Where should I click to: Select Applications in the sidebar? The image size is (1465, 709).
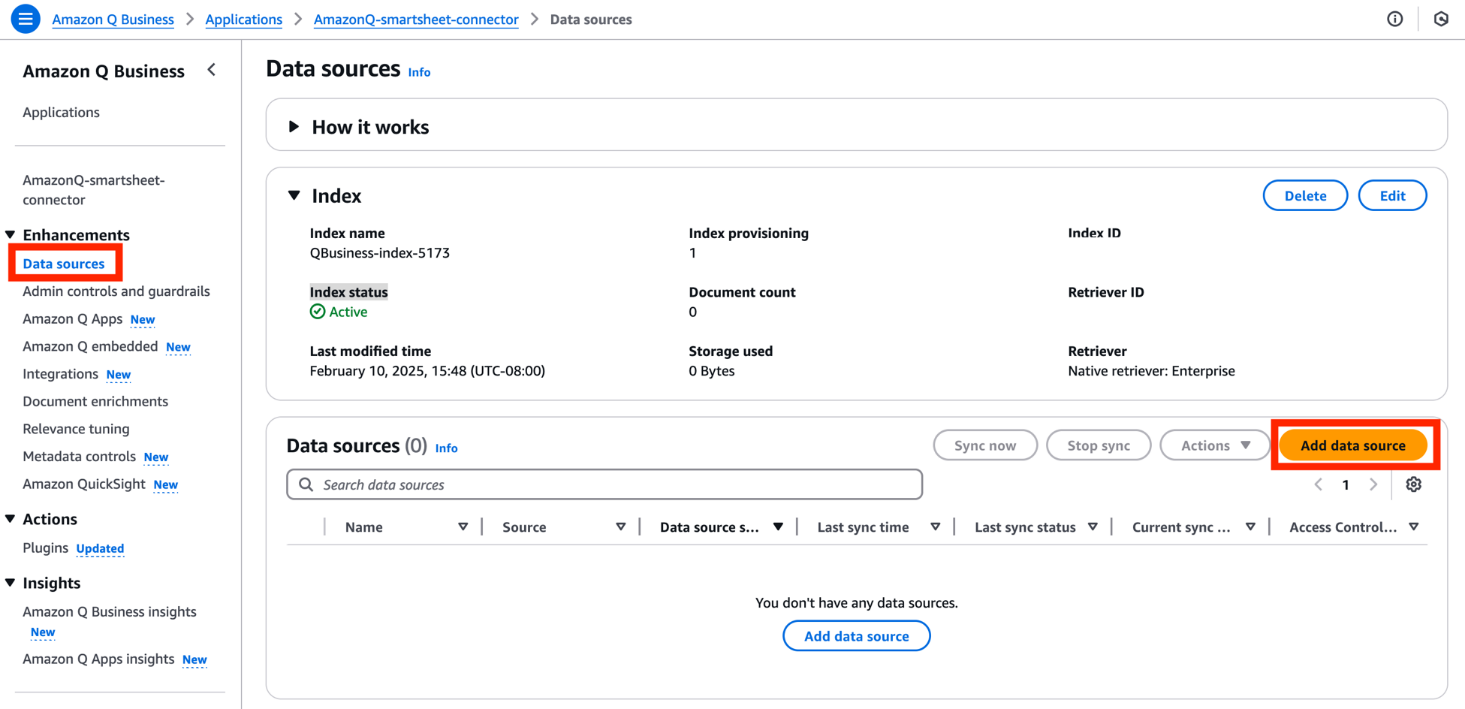tap(61, 112)
